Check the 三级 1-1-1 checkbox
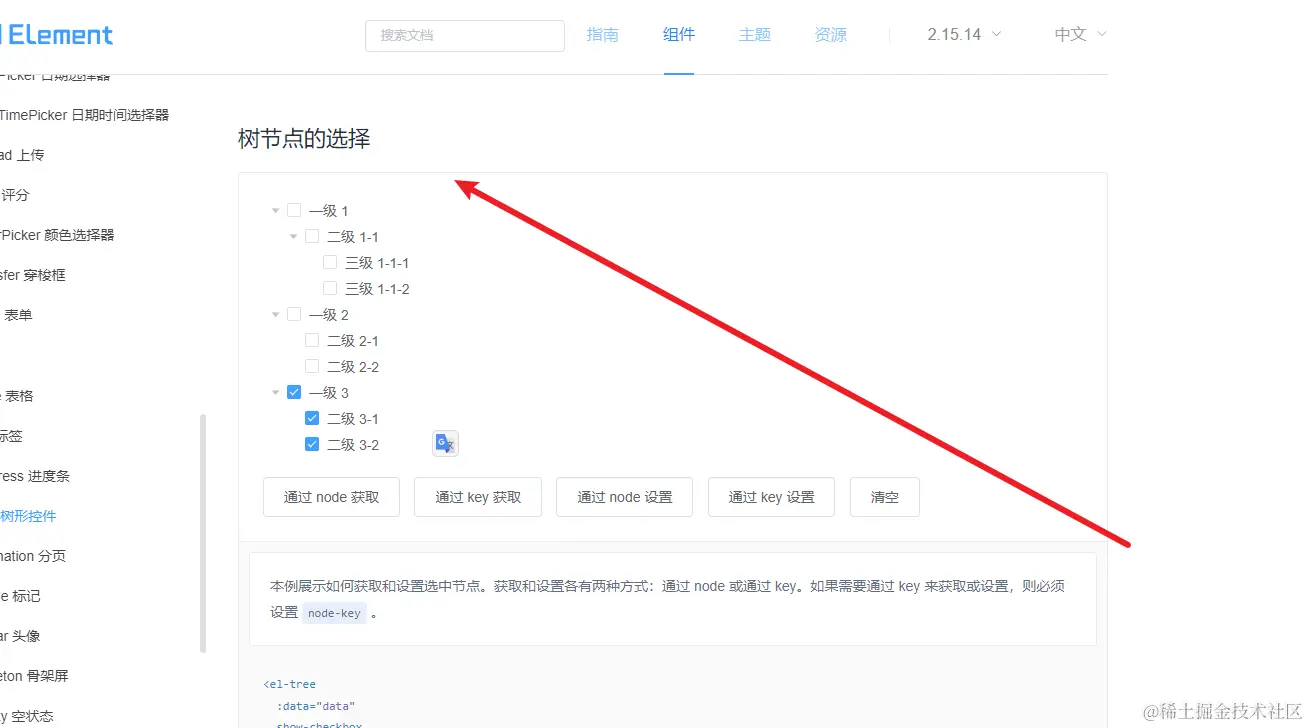This screenshot has width=1309, height=728. coord(330,263)
